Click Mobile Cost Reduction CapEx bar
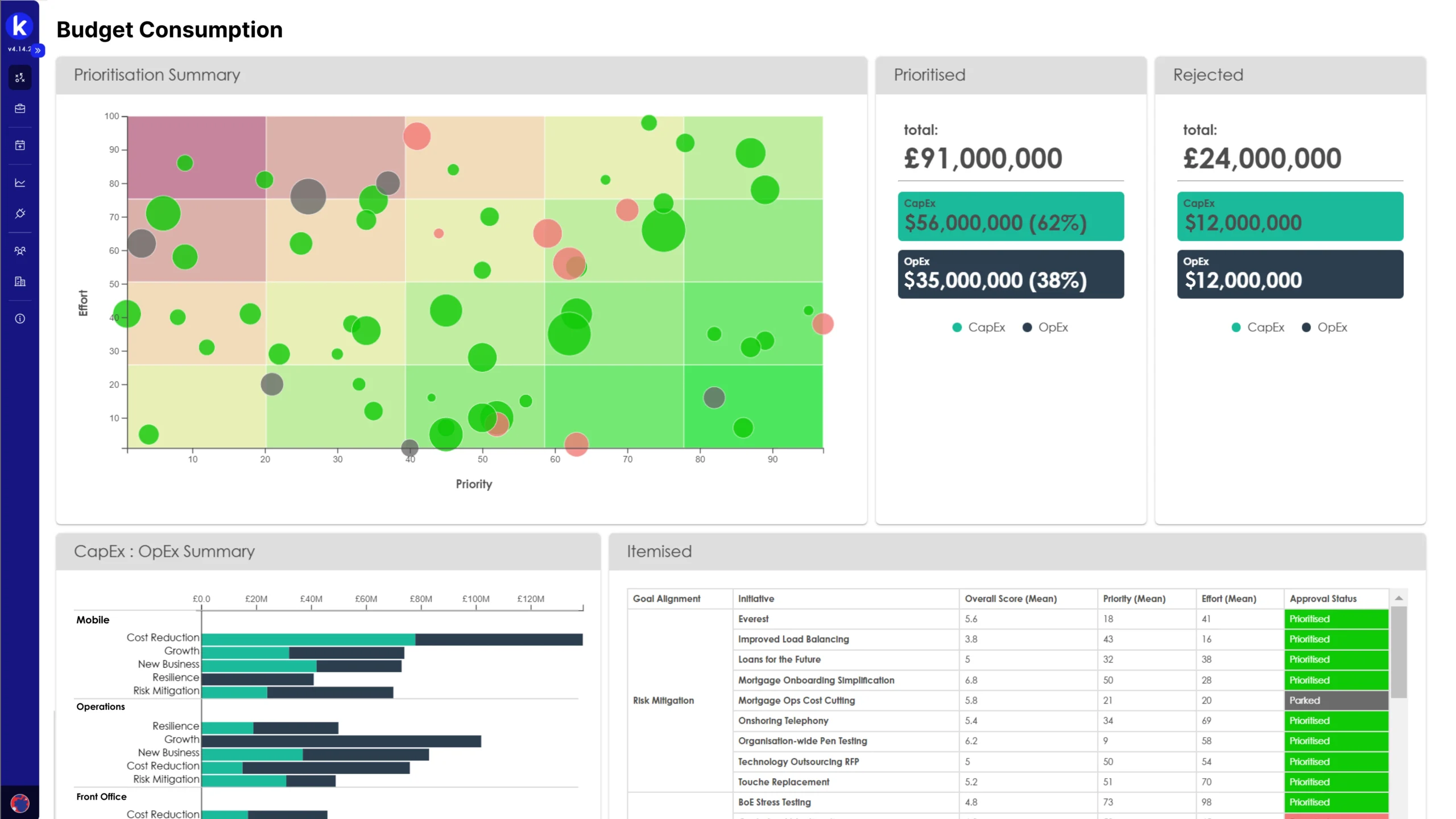The height and width of the screenshot is (819, 1456). click(308, 639)
